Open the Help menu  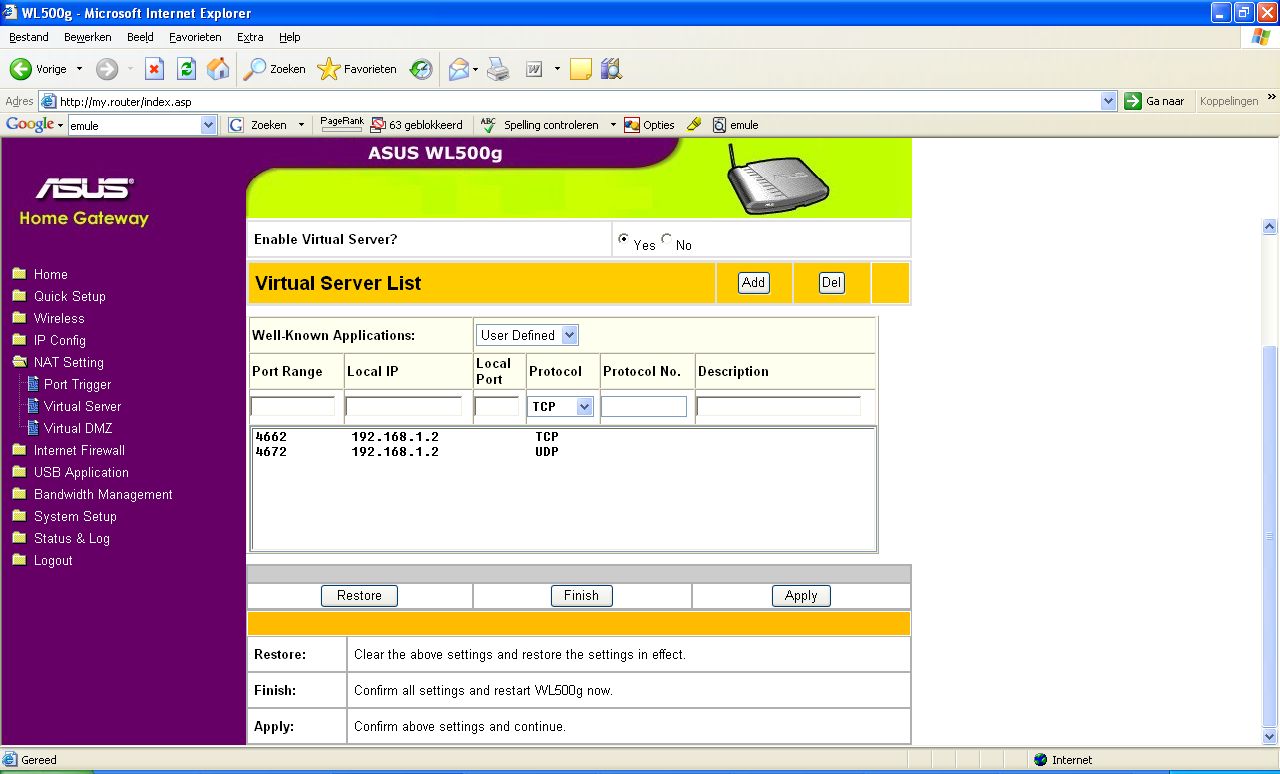pyautogui.click(x=290, y=37)
